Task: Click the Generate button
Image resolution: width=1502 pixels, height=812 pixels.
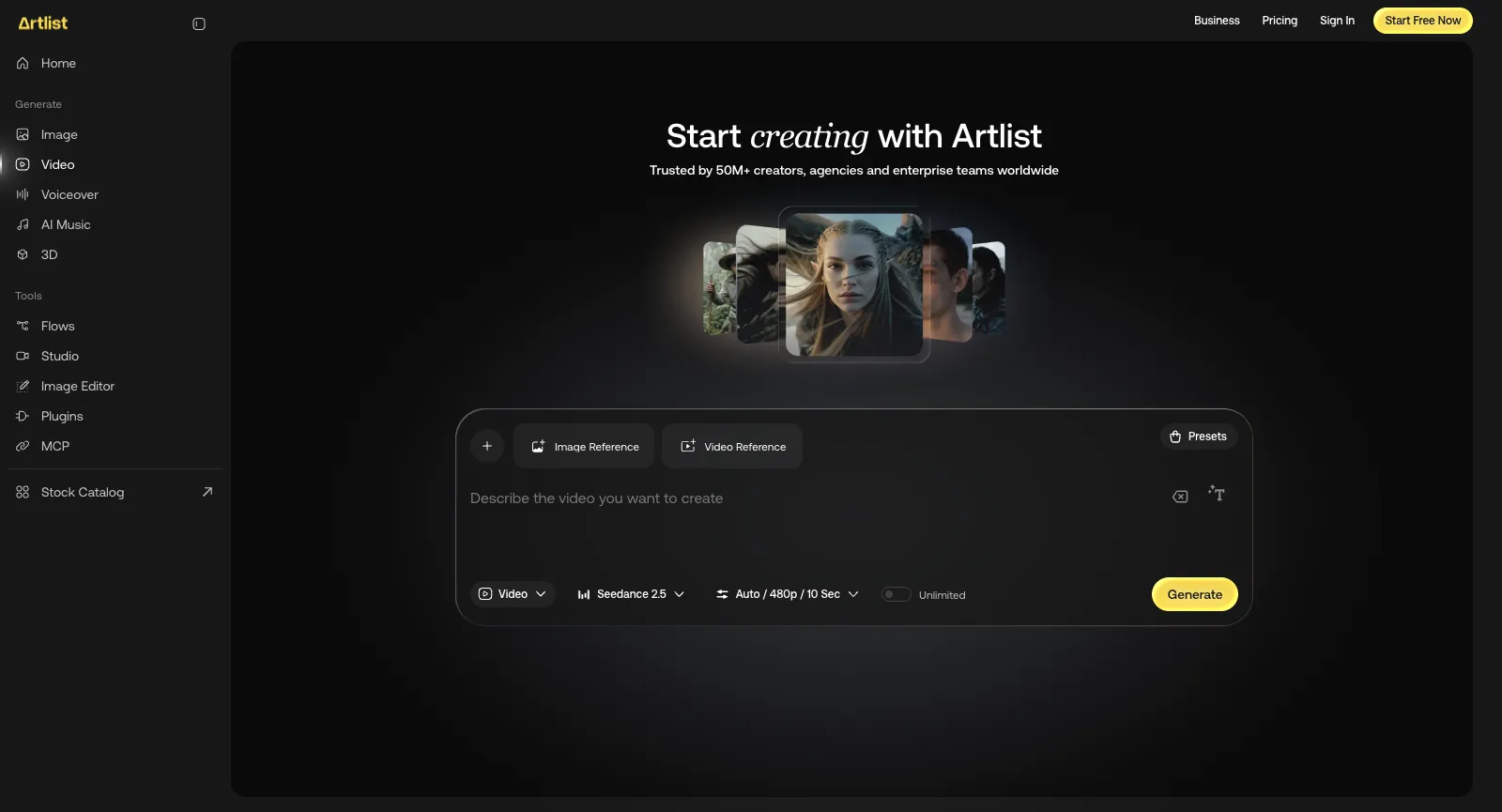Action: (1195, 594)
